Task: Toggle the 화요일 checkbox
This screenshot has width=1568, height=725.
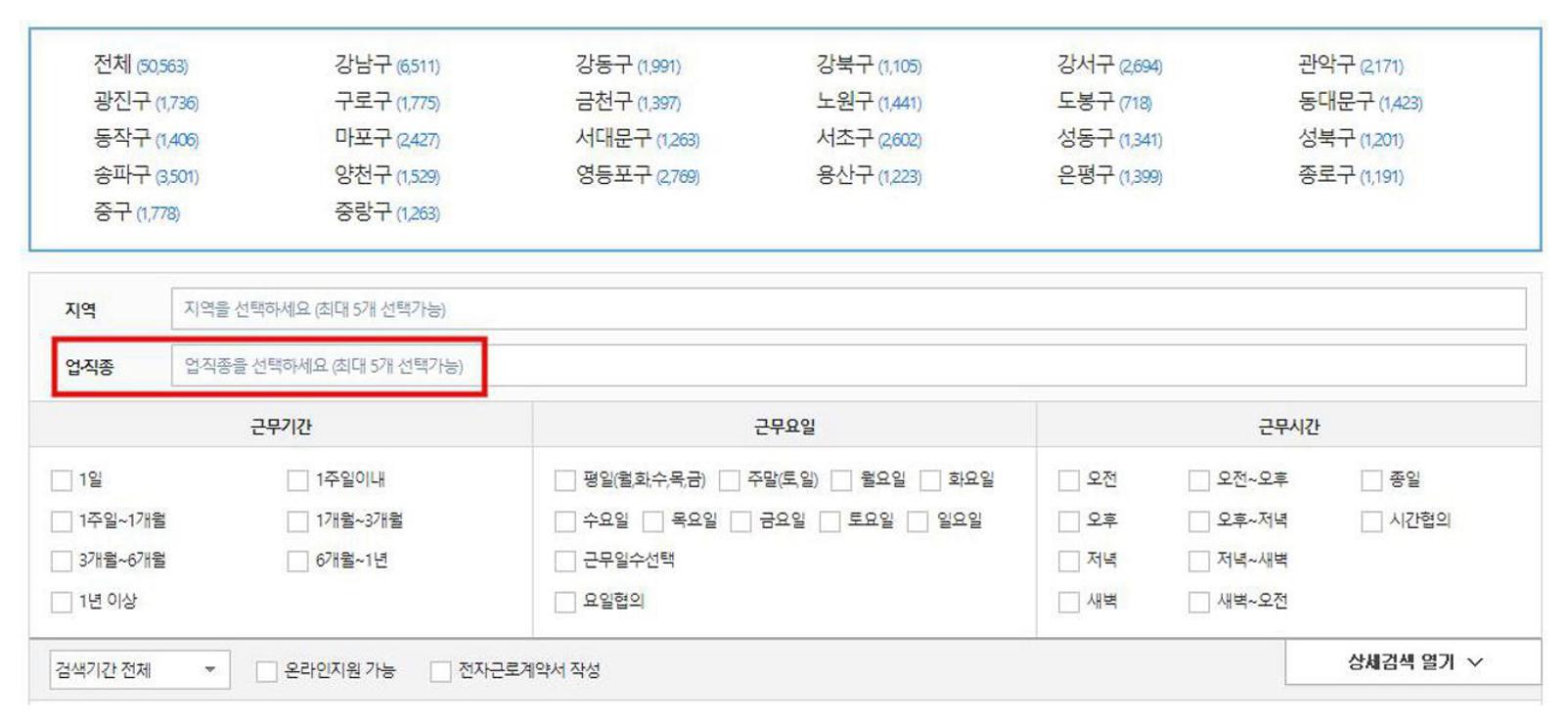Action: (930, 480)
